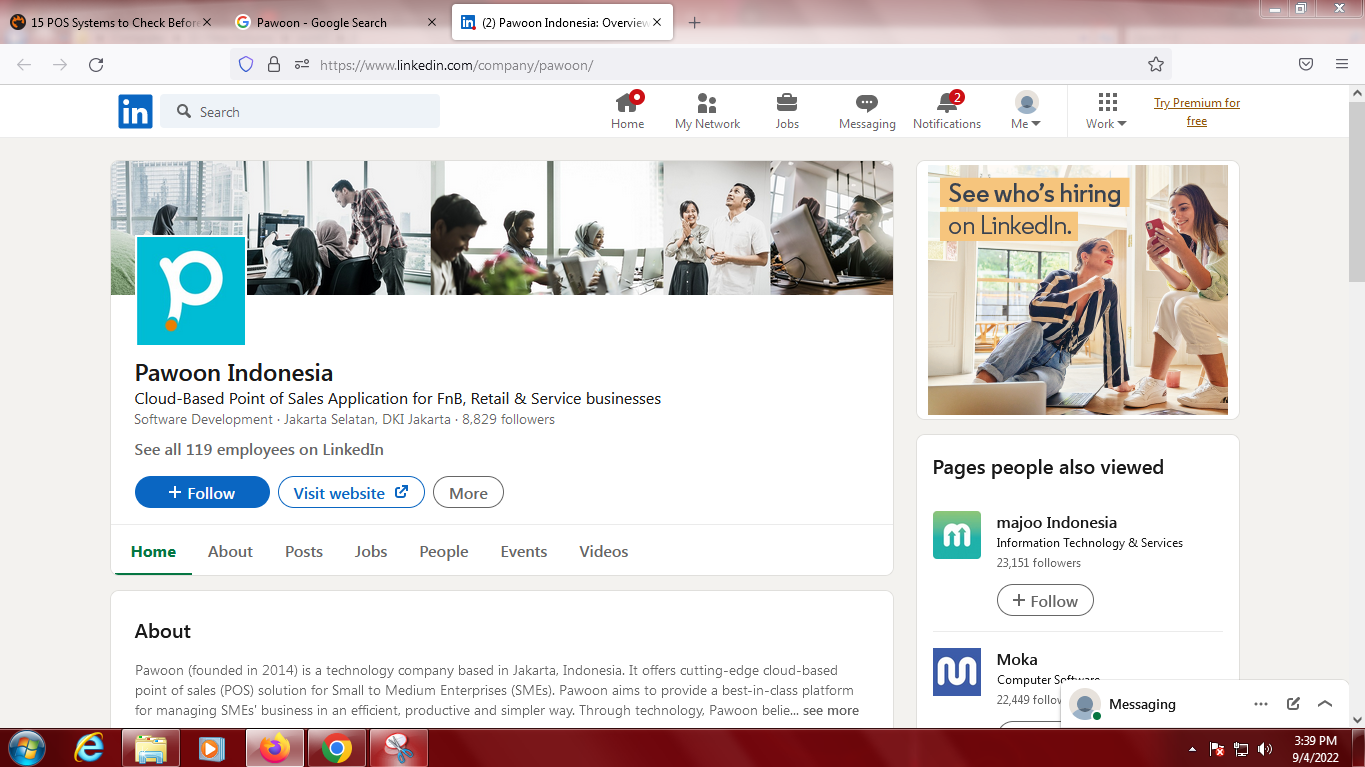Switch to the company Jobs tab

371,551
